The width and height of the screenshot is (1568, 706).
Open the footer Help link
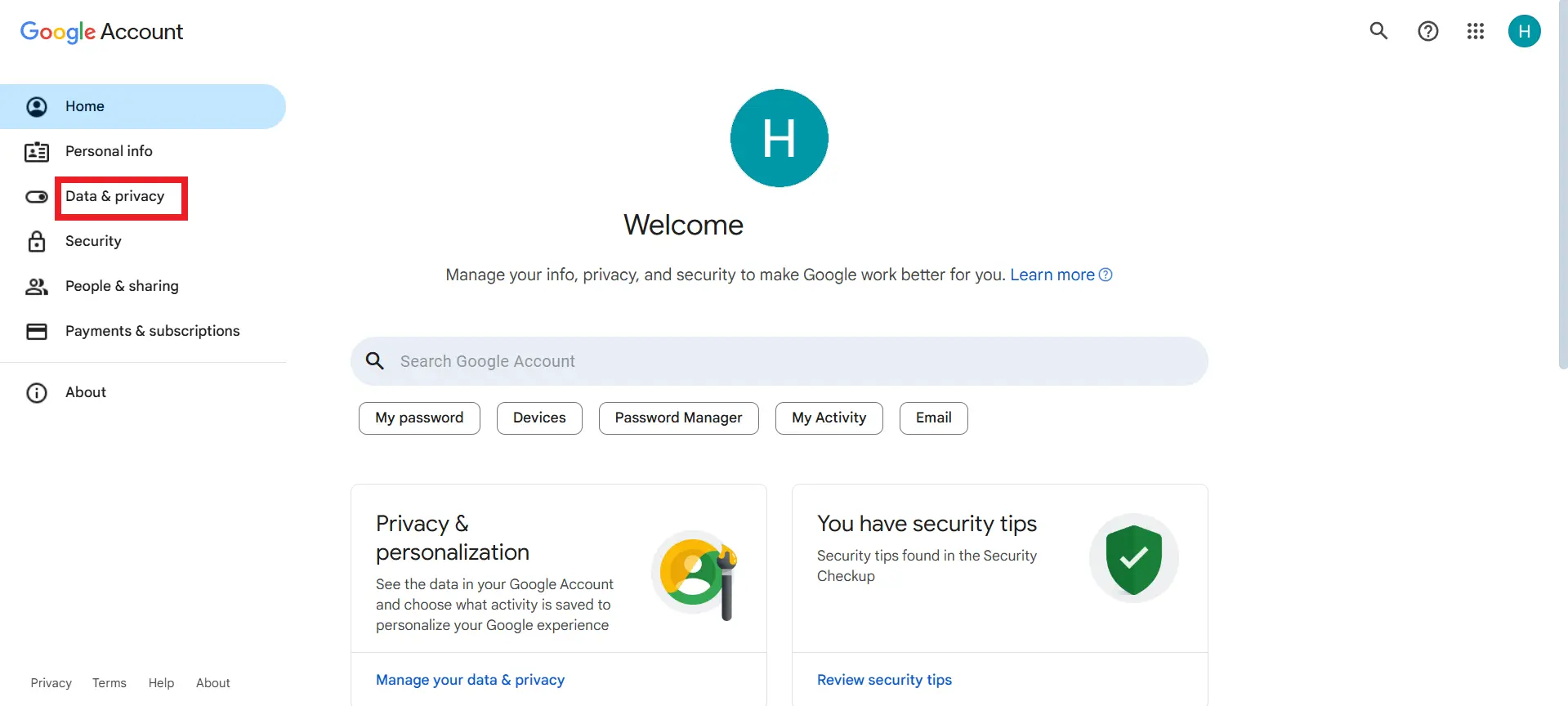coord(161,683)
